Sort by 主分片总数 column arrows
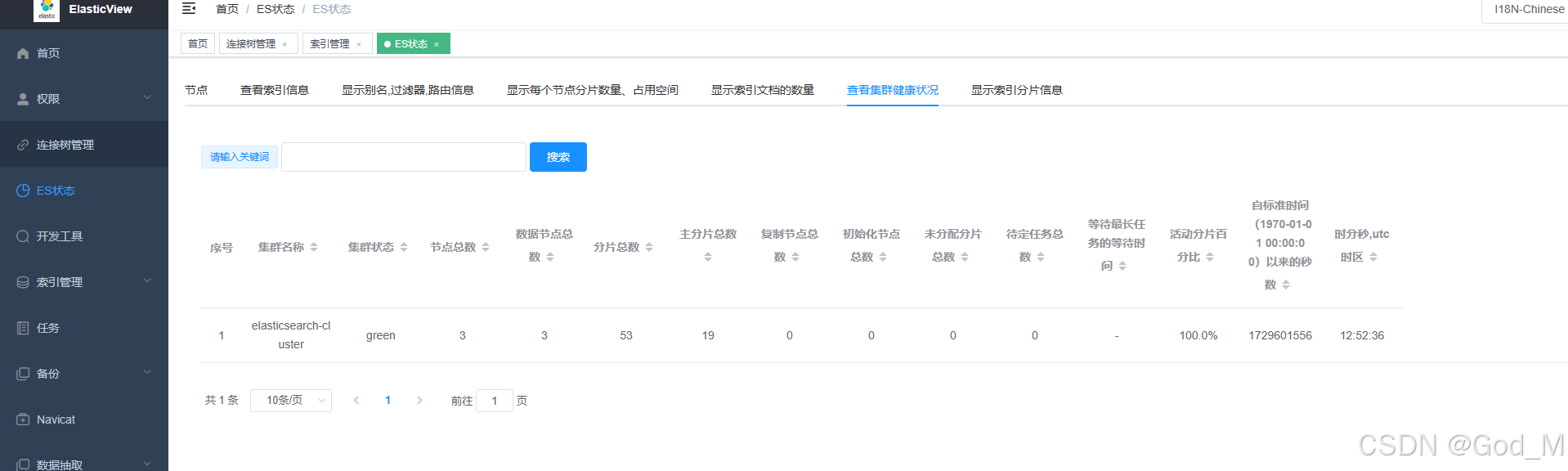The image size is (1568, 471). [708, 257]
